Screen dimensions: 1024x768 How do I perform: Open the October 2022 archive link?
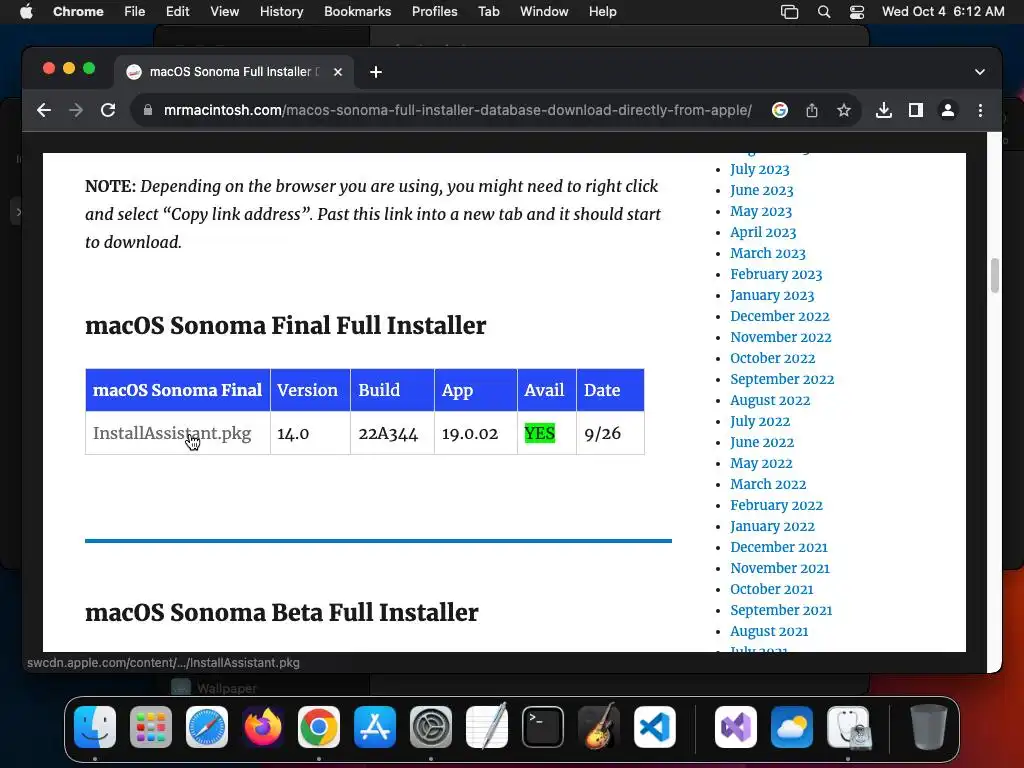pyautogui.click(x=773, y=358)
